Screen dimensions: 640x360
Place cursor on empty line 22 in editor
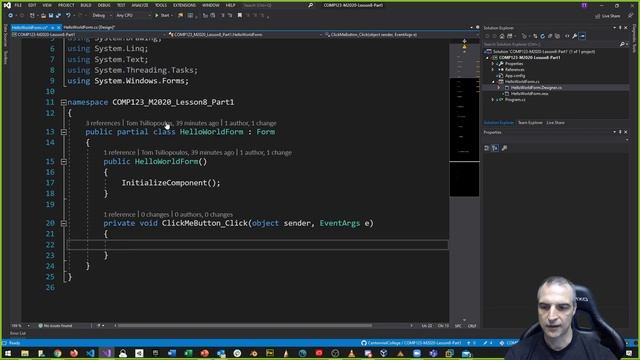point(257,244)
